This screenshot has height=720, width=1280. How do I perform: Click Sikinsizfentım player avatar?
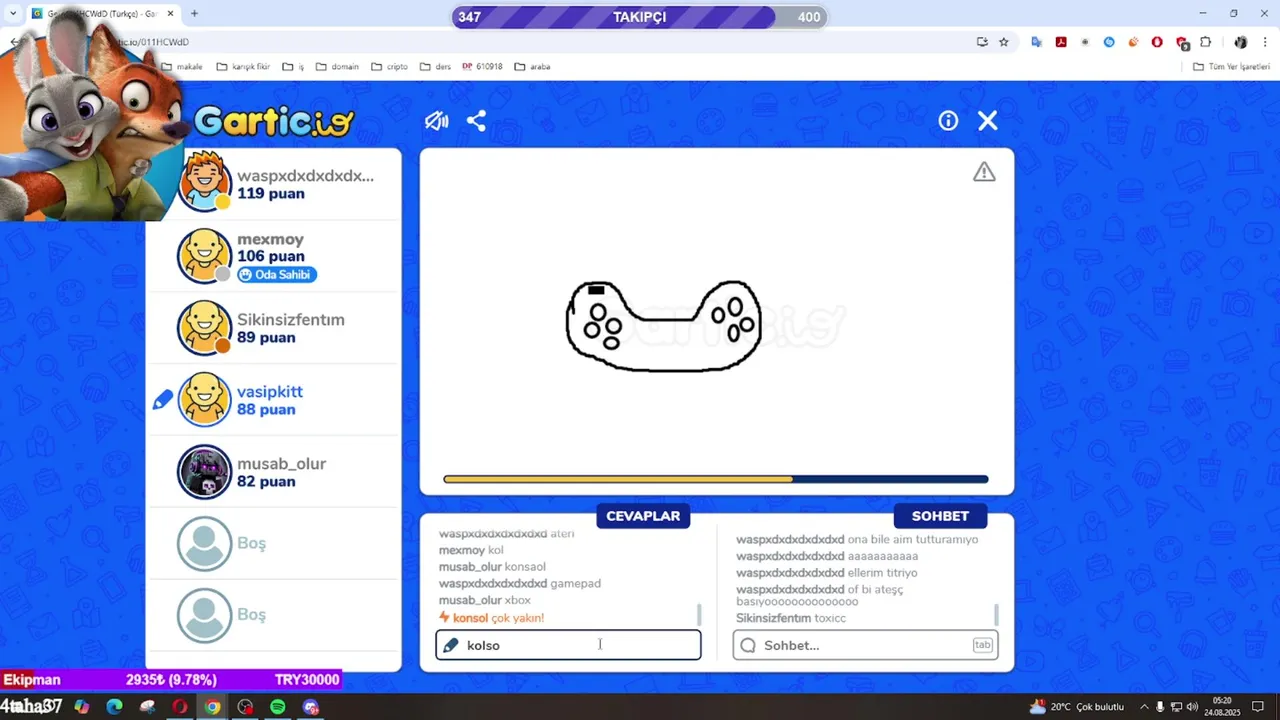coord(205,328)
